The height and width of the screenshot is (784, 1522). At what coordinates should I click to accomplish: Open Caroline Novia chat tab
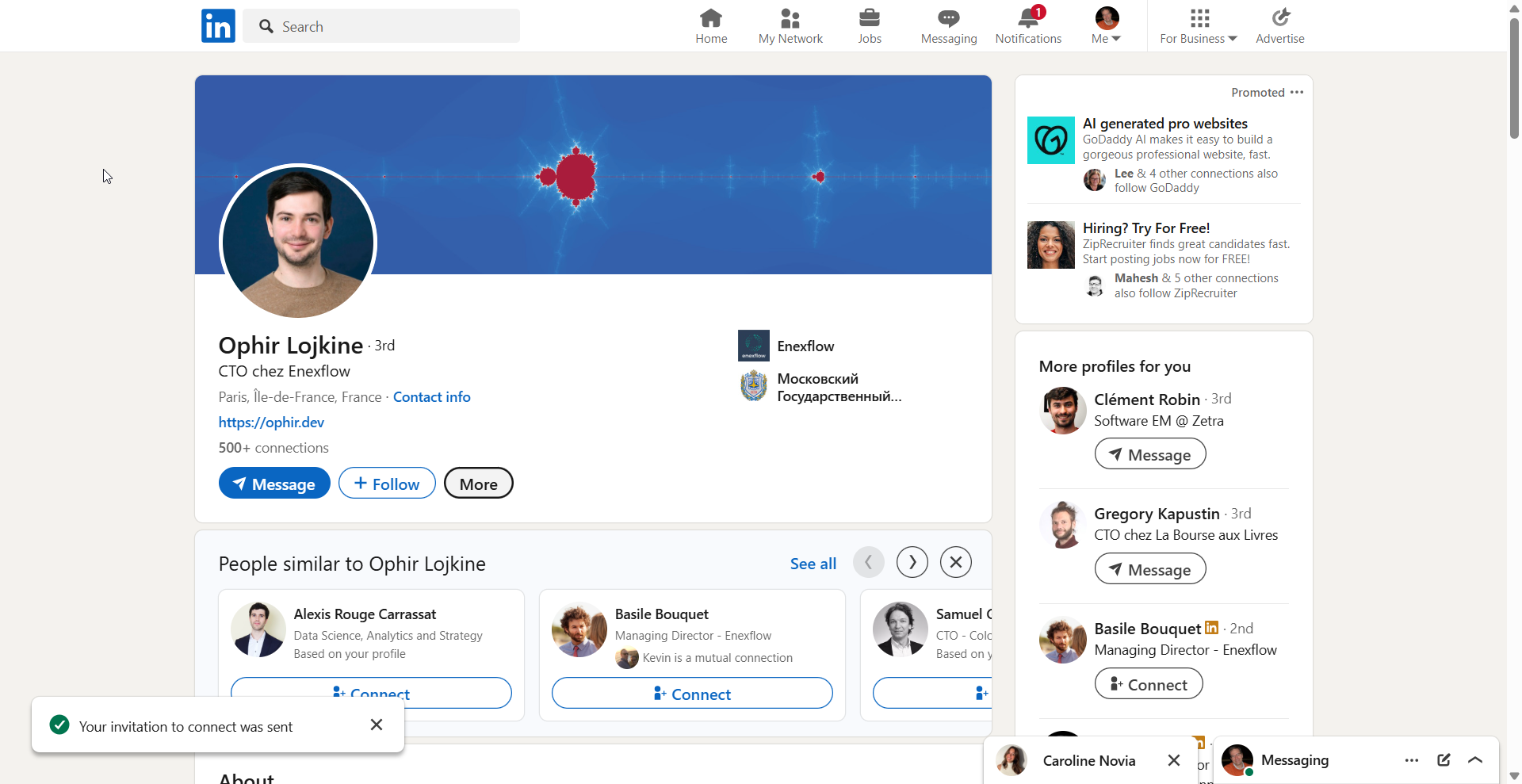pyautogui.click(x=1088, y=761)
